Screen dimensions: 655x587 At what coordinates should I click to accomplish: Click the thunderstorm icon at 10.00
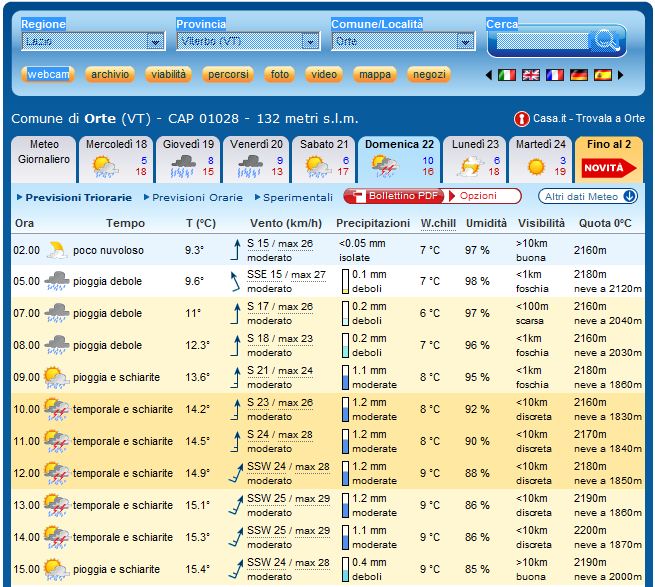pos(57,409)
